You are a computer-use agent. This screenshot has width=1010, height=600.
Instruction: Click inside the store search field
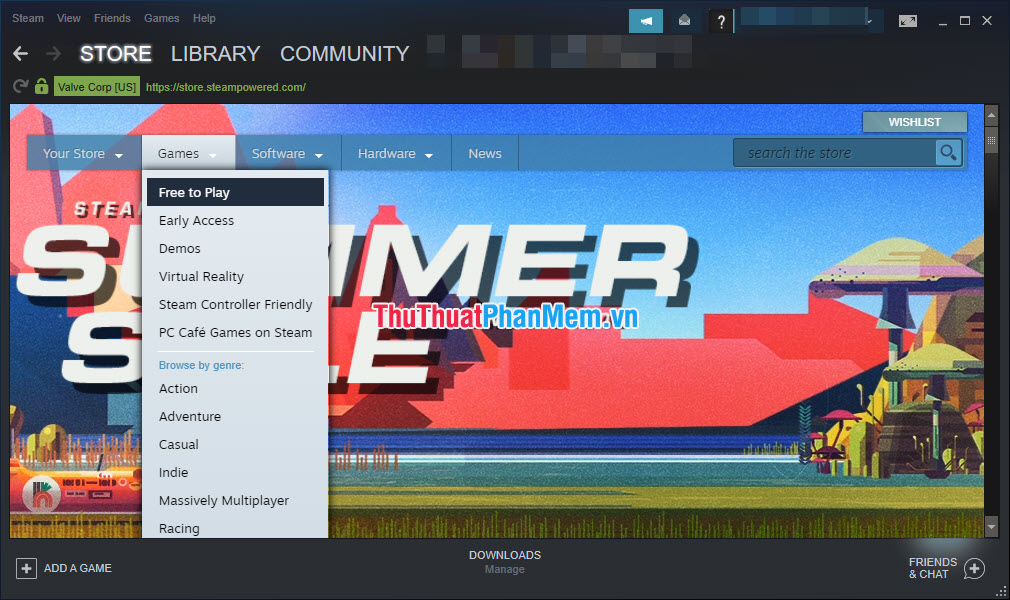pos(840,152)
